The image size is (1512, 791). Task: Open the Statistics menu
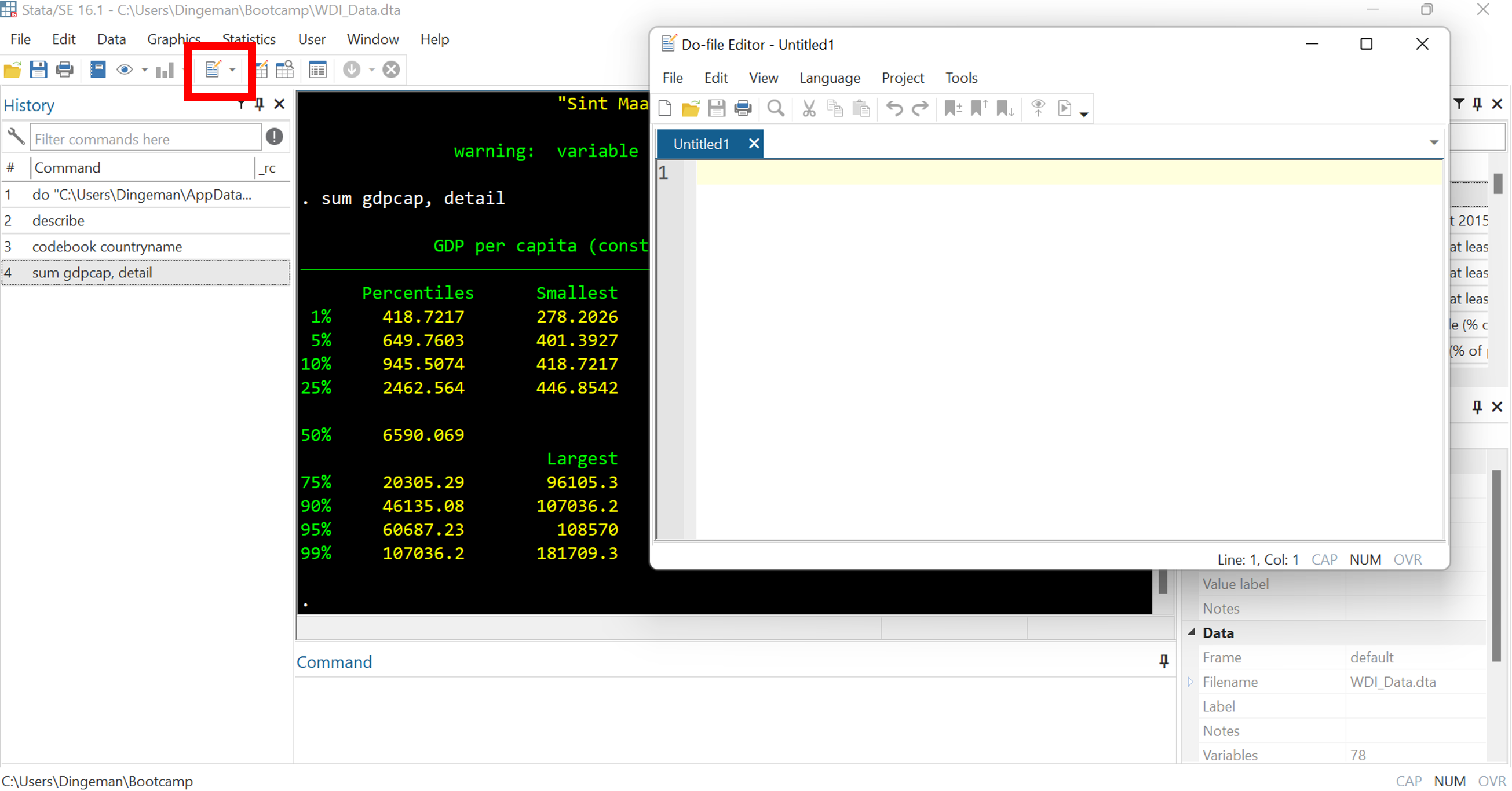[x=249, y=39]
